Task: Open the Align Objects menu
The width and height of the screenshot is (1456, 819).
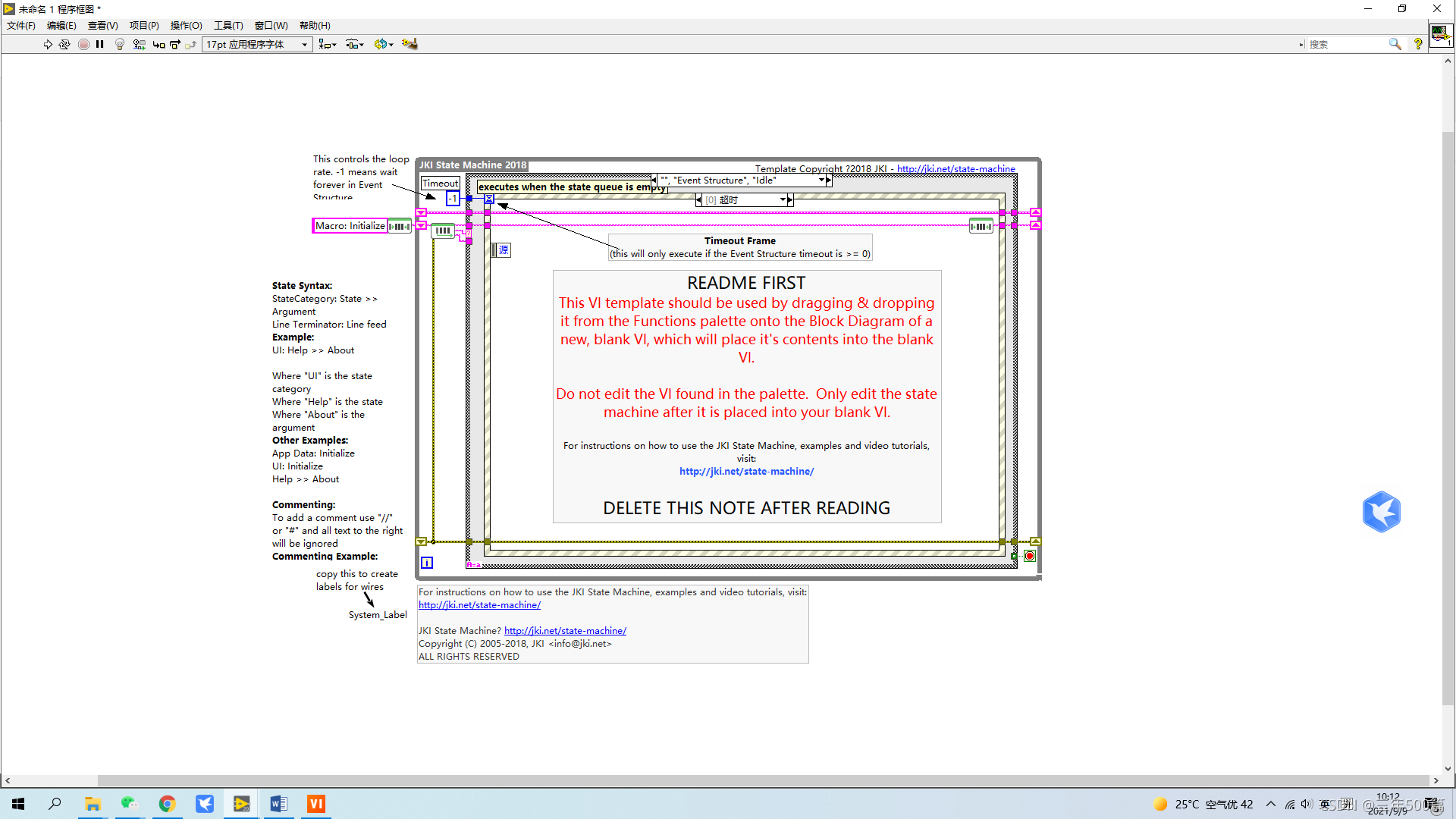Action: 328,45
